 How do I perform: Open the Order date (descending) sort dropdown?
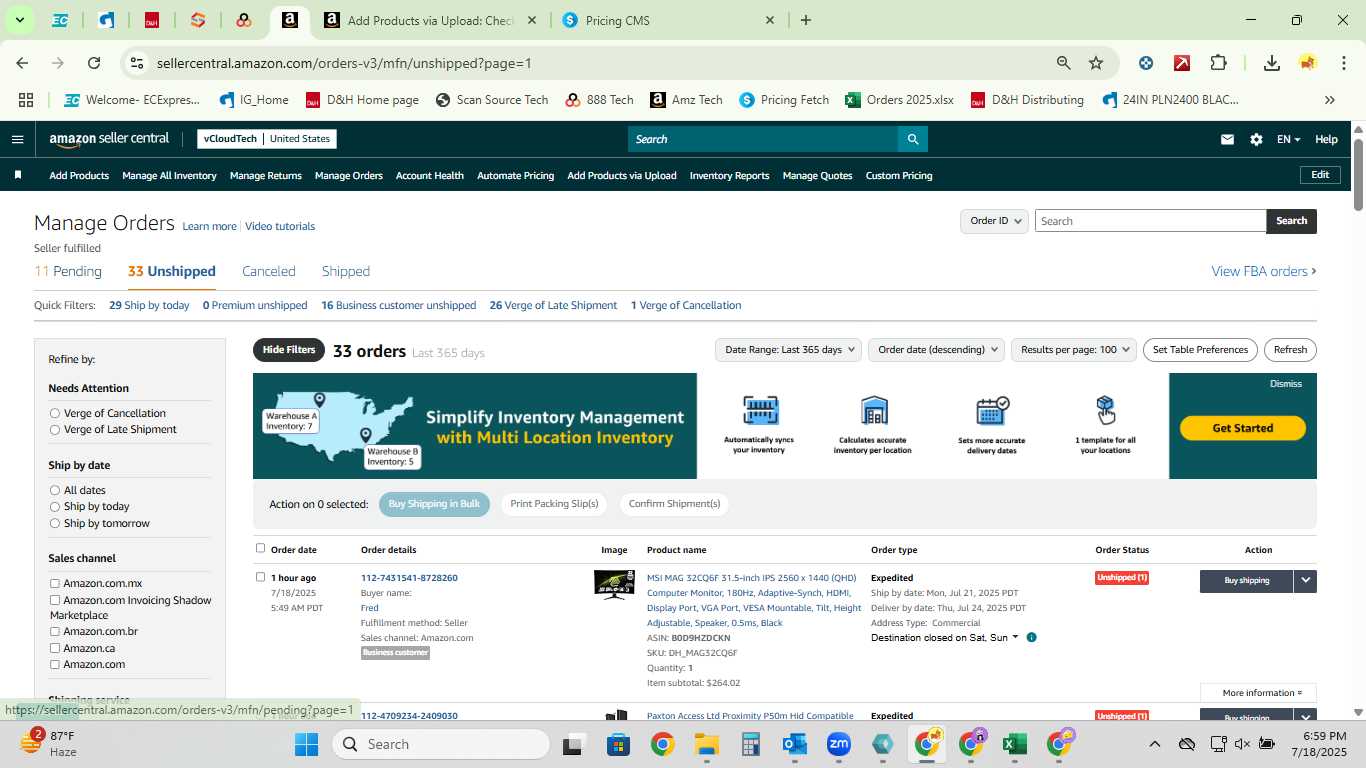tap(935, 350)
